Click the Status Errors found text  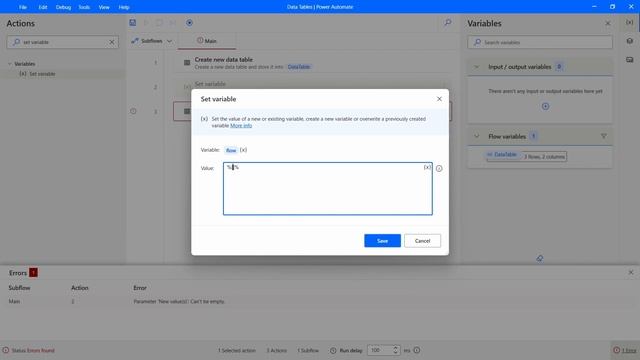[x=33, y=350]
